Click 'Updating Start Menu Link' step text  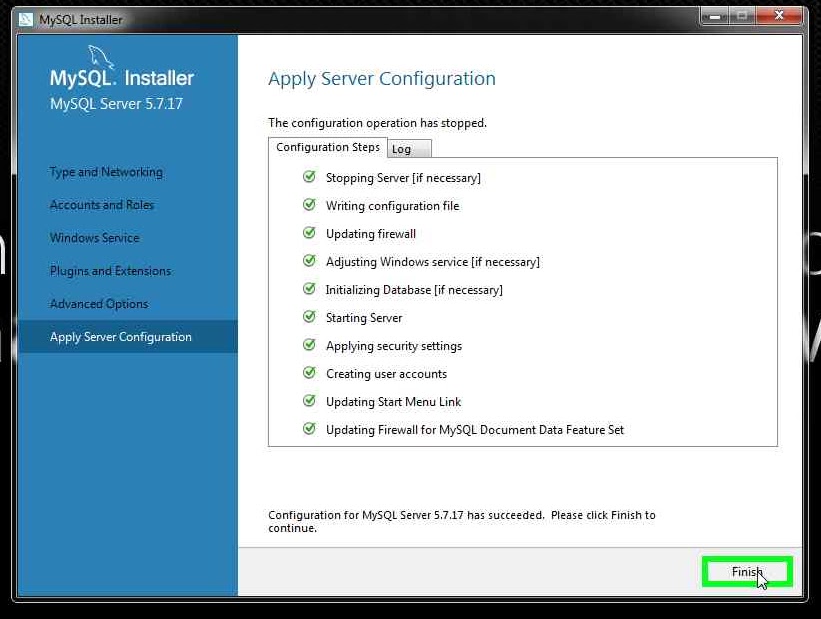click(393, 402)
